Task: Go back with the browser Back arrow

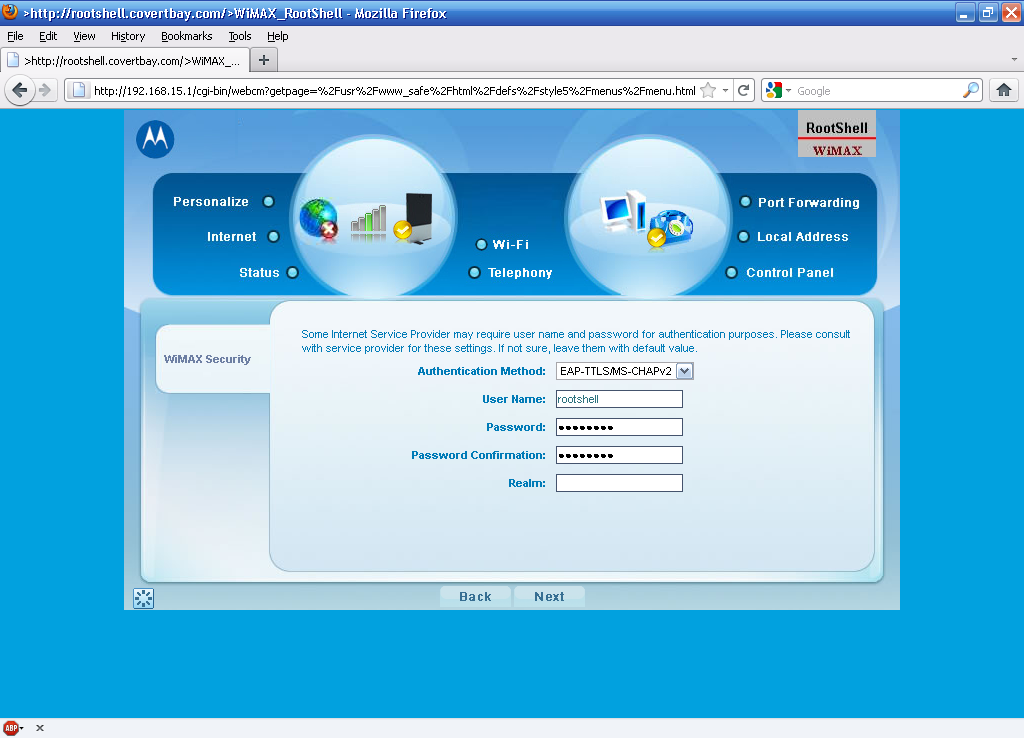Action: [20, 90]
